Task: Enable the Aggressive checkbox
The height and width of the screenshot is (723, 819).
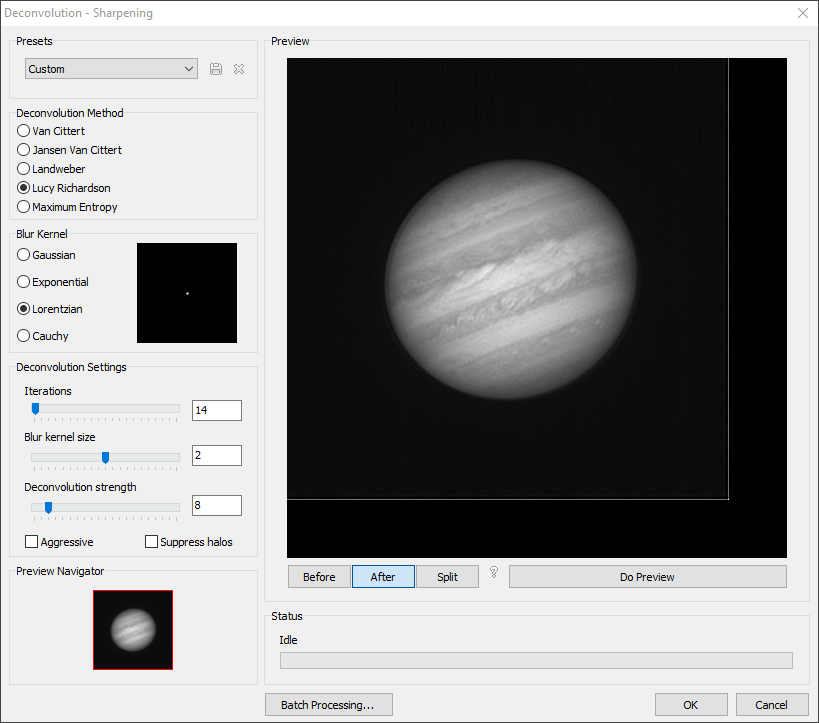Action: pyautogui.click(x=31, y=542)
